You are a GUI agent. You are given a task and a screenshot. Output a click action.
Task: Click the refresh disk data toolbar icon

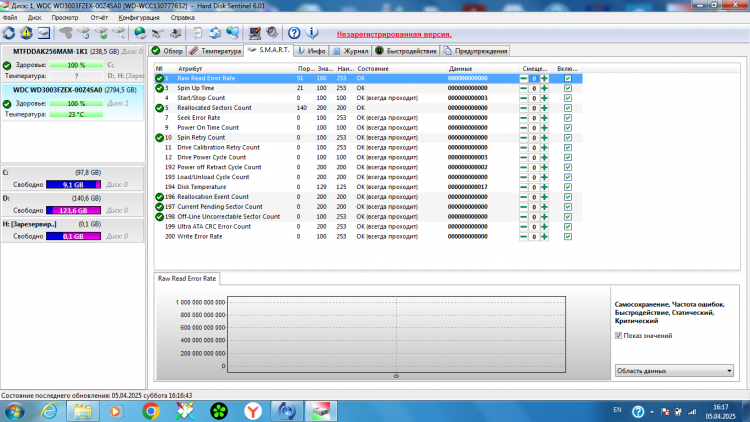click(9, 33)
